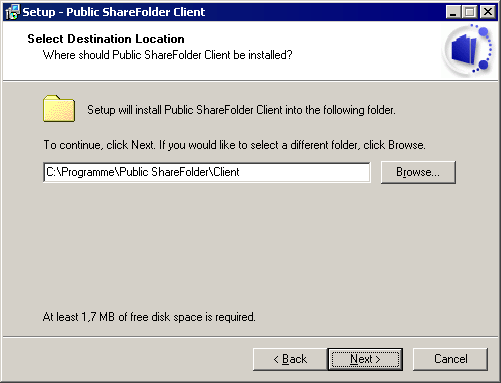Go to previous step with Back
The image size is (501, 383).
click(x=290, y=359)
